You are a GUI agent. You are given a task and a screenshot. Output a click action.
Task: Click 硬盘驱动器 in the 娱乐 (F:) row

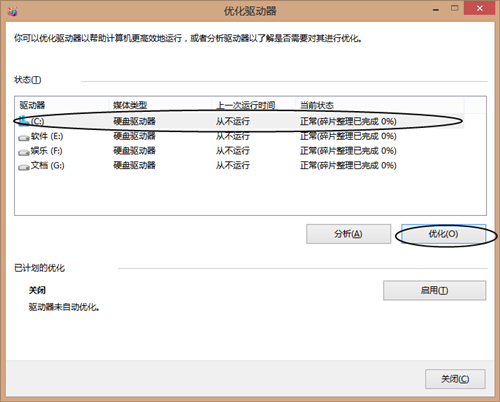pyautogui.click(x=134, y=151)
